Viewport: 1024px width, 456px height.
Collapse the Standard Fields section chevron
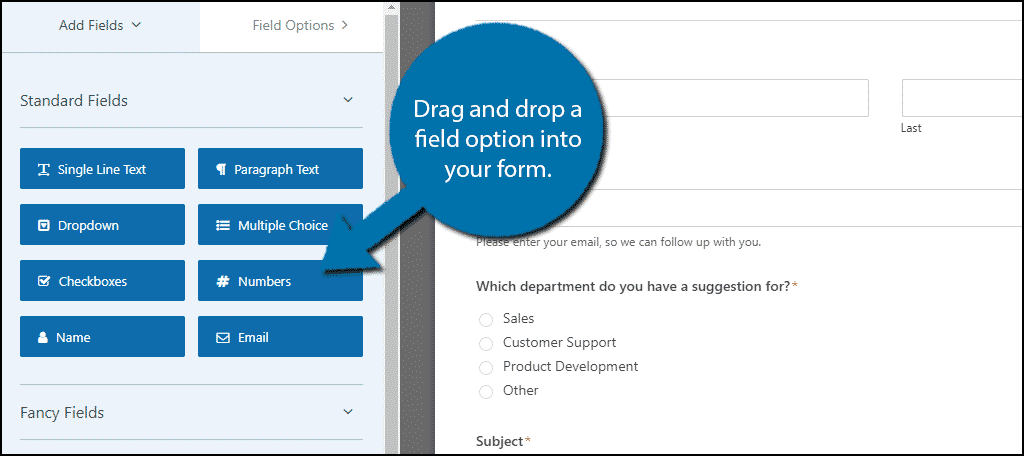click(x=348, y=100)
